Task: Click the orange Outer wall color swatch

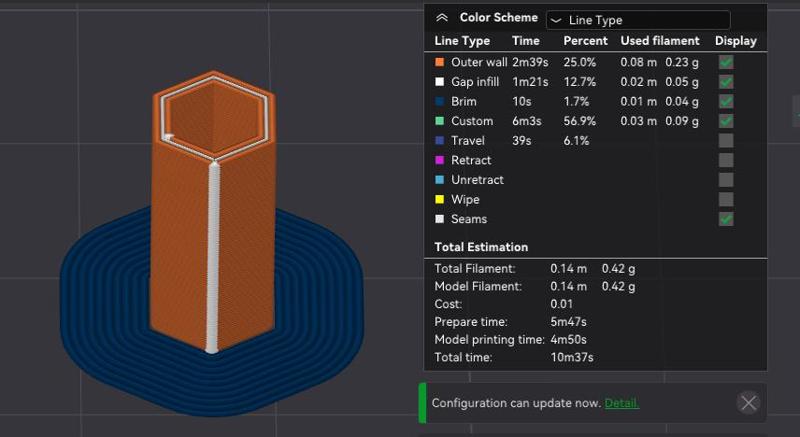Action: tap(440, 62)
